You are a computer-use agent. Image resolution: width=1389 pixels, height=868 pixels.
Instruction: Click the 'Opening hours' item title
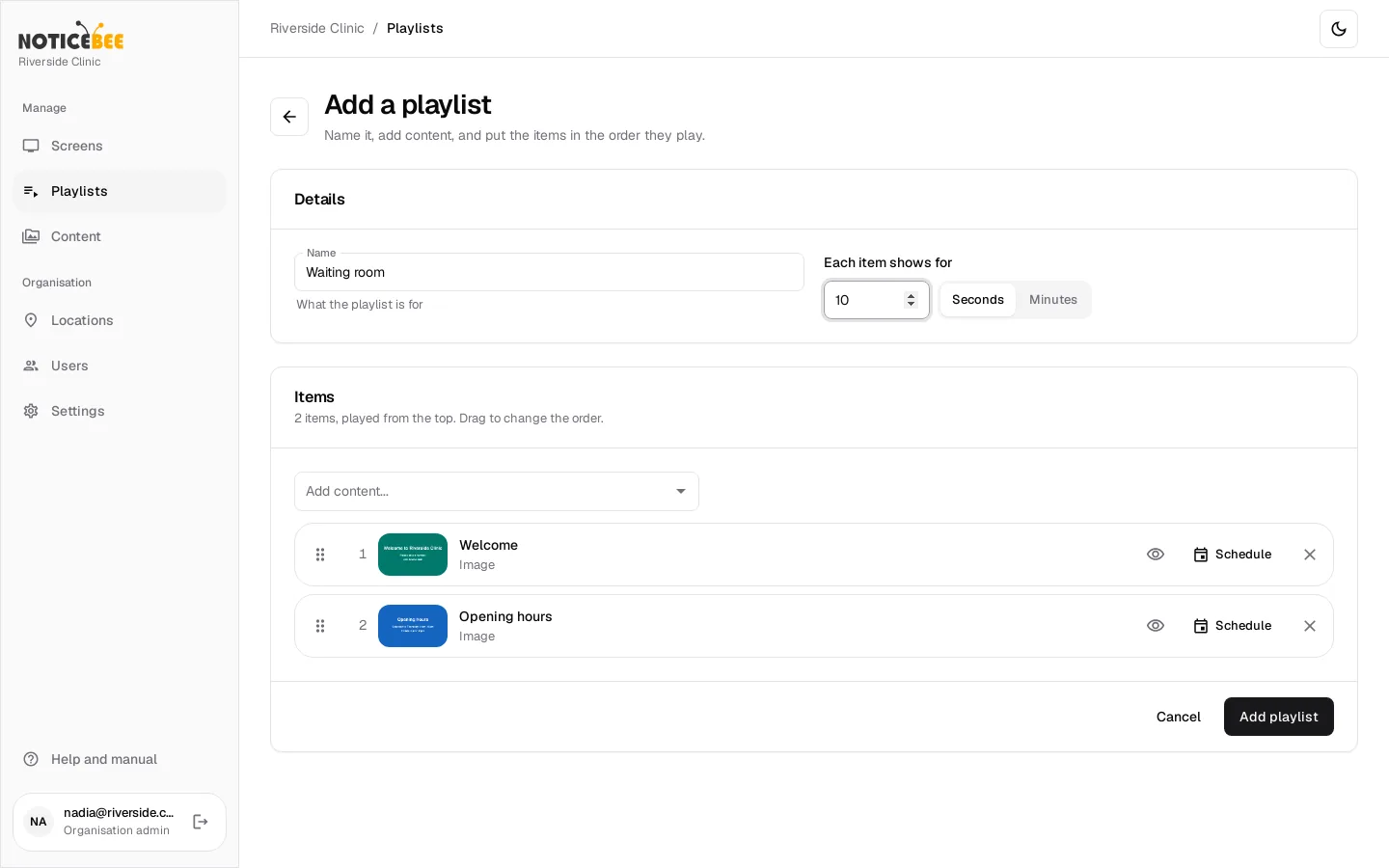point(505,616)
